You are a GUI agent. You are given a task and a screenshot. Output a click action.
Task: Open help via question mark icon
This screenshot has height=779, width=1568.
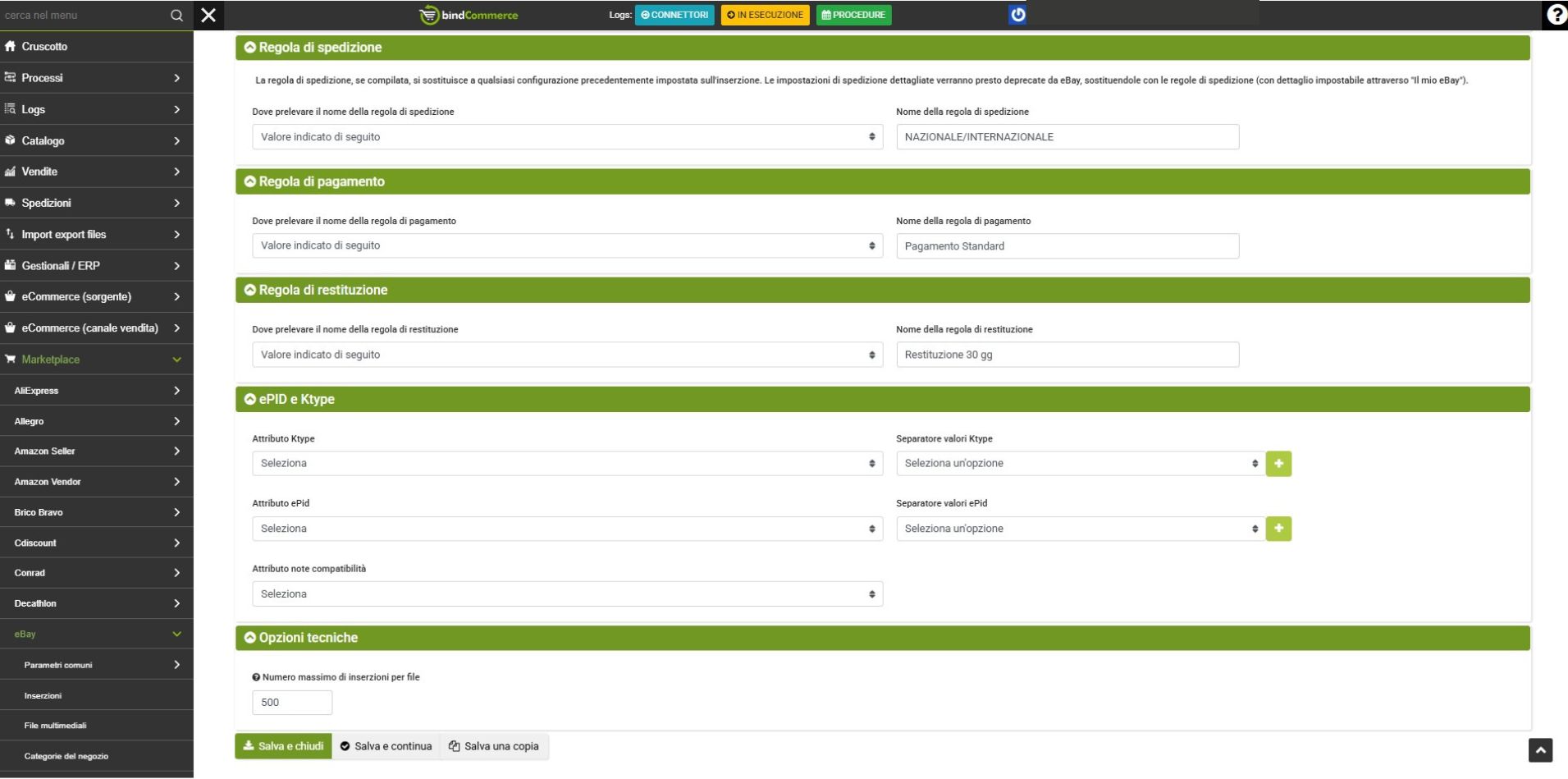(x=1555, y=15)
